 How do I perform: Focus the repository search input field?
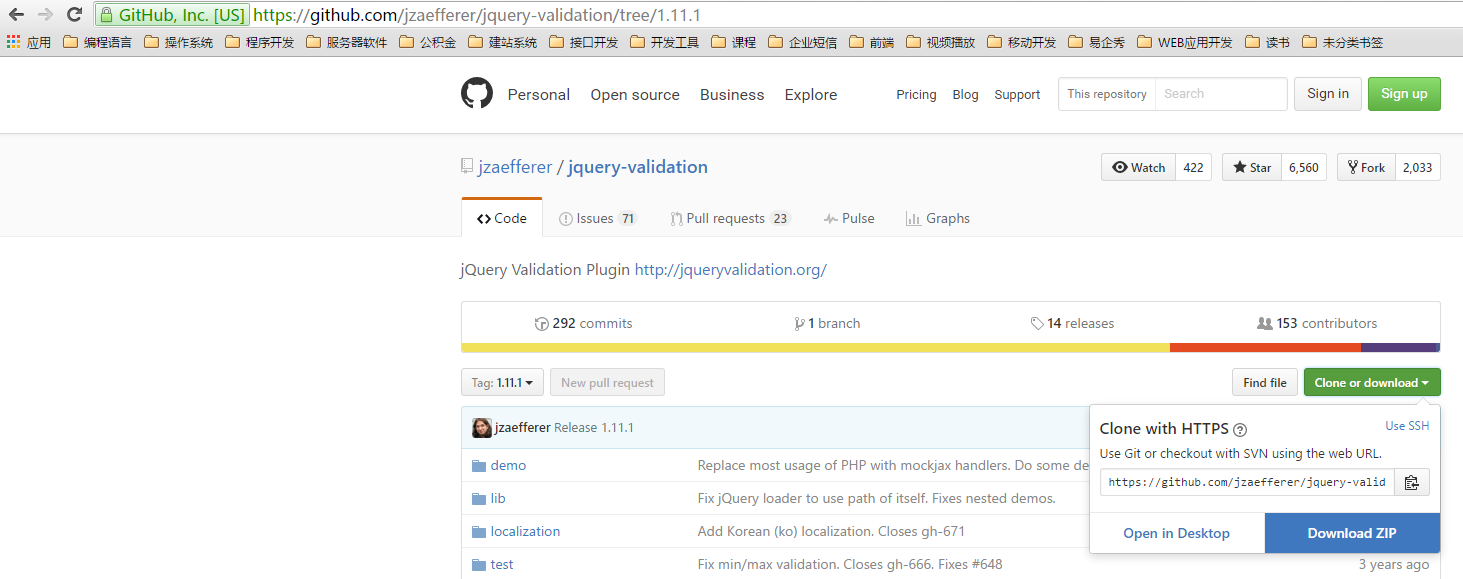[1221, 94]
